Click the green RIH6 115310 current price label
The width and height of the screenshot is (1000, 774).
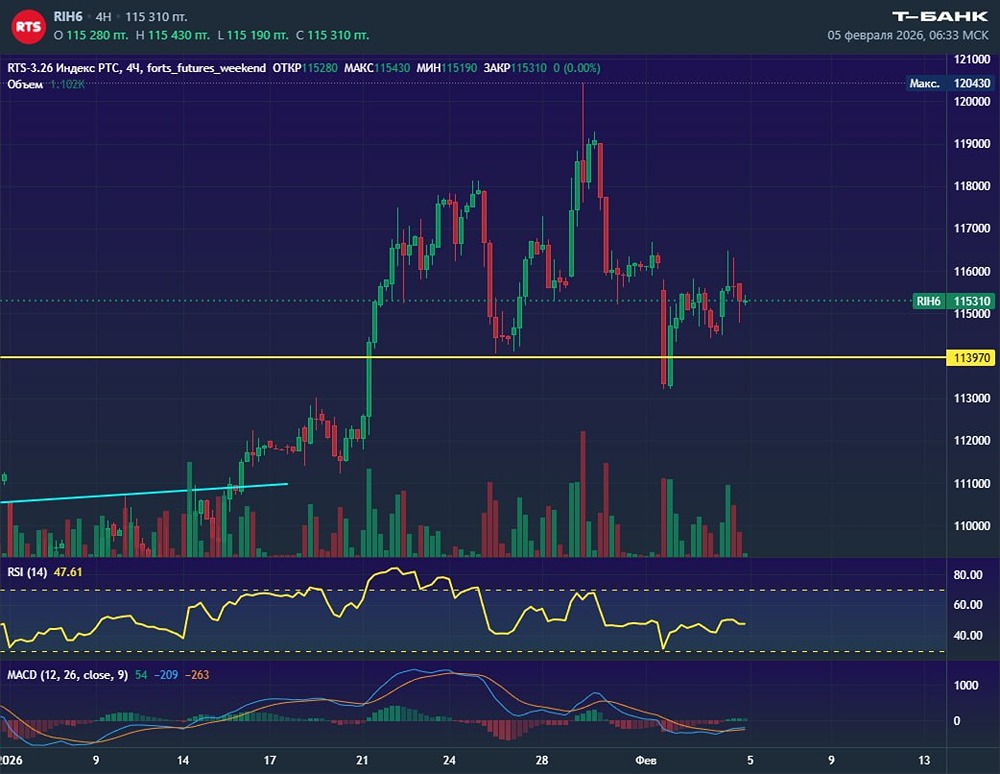click(x=955, y=301)
